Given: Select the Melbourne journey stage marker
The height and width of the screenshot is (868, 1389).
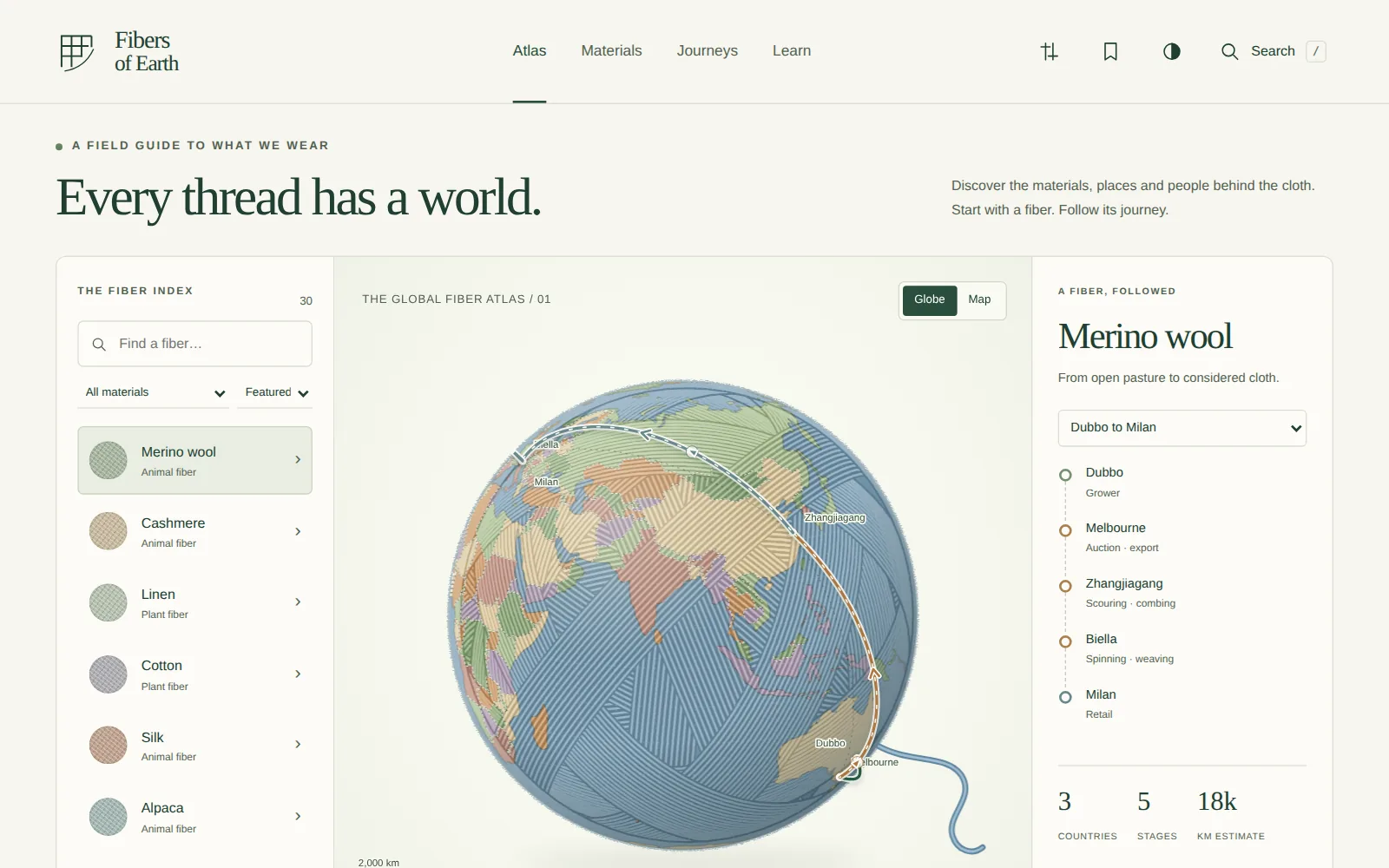Looking at the screenshot, I should click(1065, 530).
